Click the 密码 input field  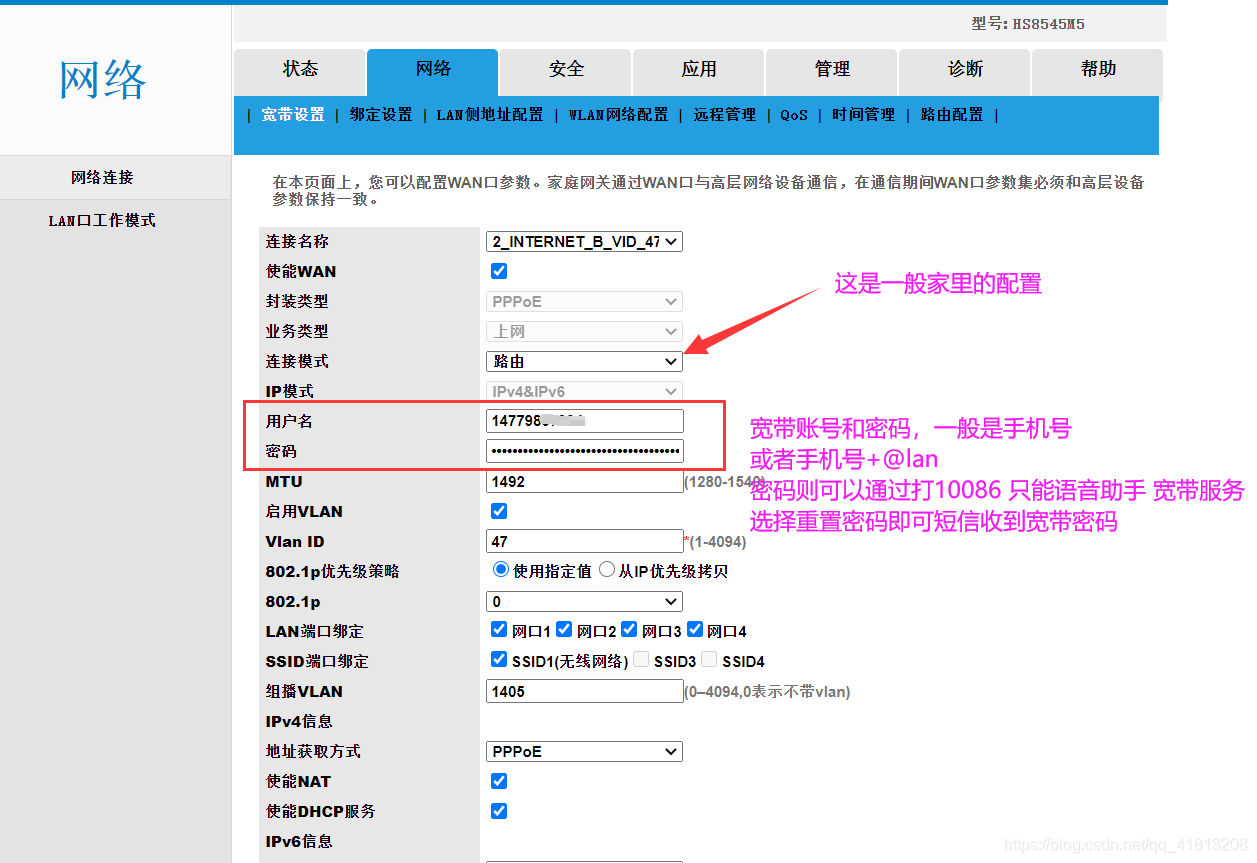click(x=585, y=451)
